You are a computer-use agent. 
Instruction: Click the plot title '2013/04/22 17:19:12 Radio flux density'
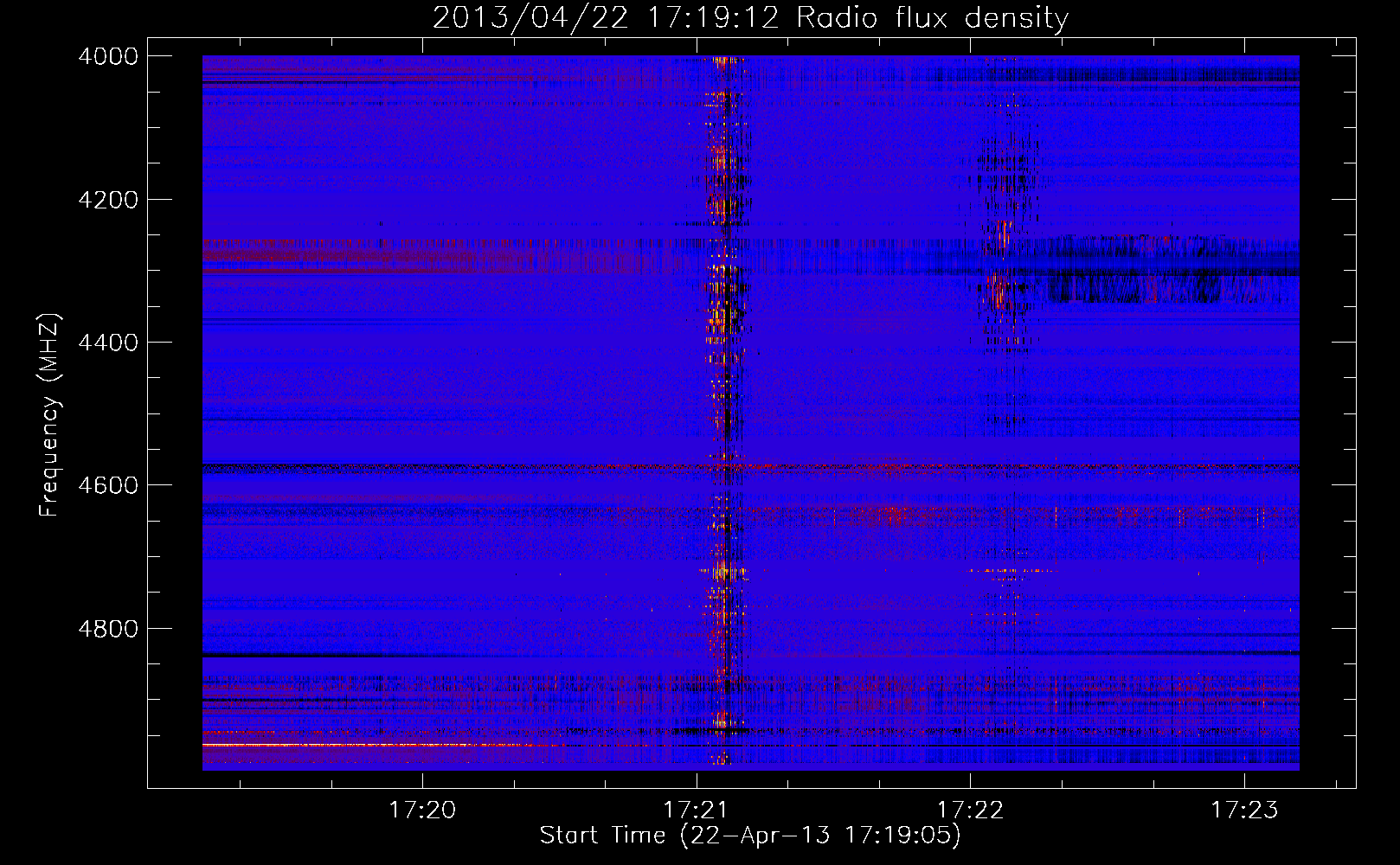(x=750, y=18)
